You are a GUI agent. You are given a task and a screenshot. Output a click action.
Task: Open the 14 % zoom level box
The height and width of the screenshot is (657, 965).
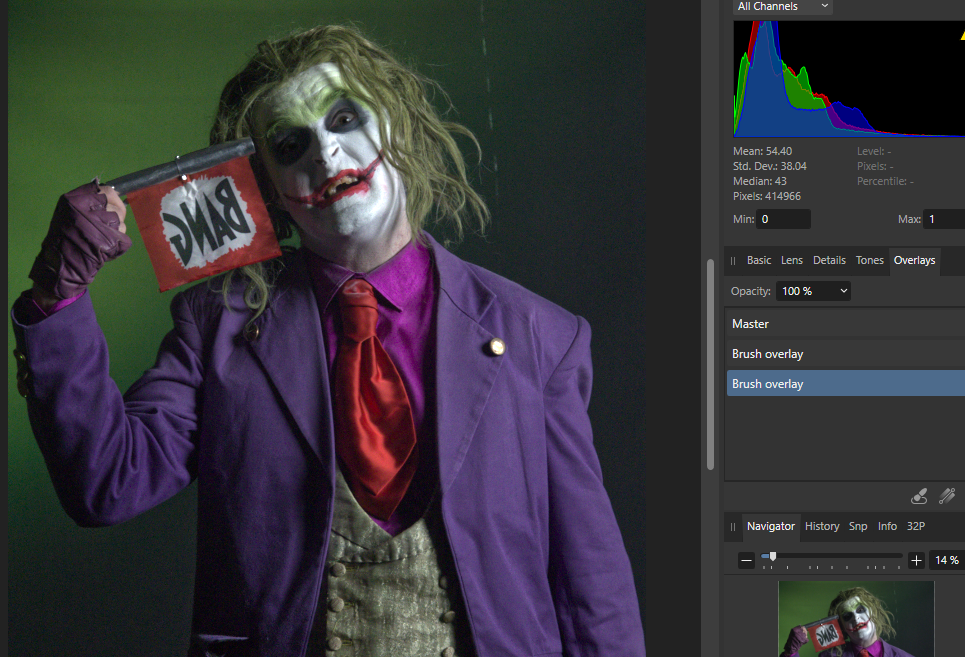coord(947,560)
